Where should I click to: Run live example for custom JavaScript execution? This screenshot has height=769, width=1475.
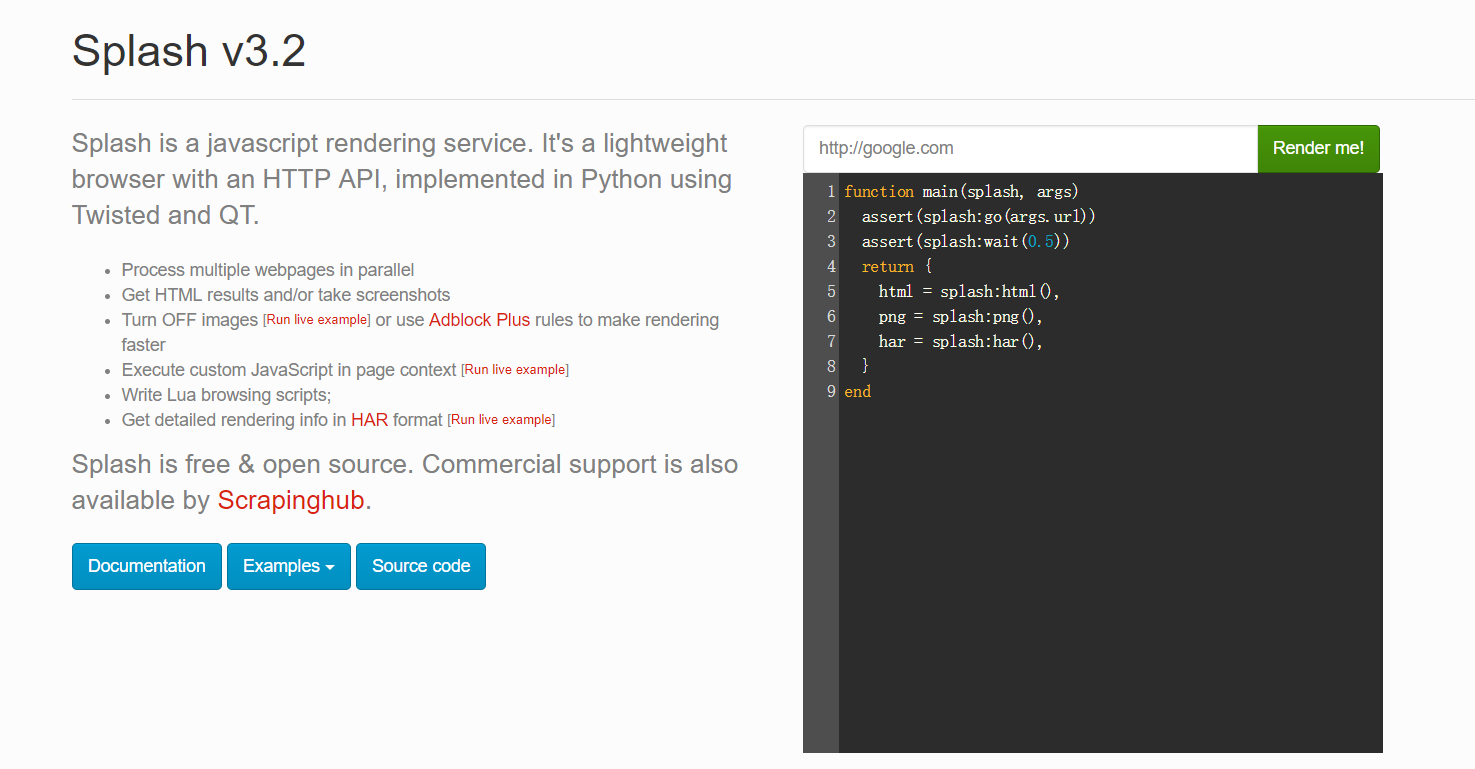point(515,370)
